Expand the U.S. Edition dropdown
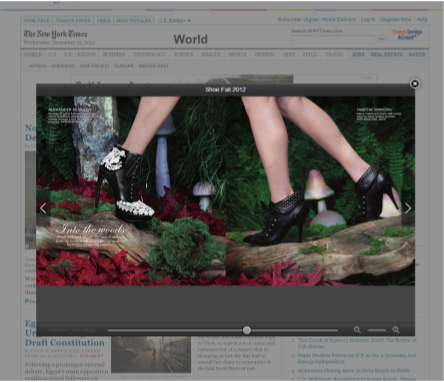 (174, 21)
